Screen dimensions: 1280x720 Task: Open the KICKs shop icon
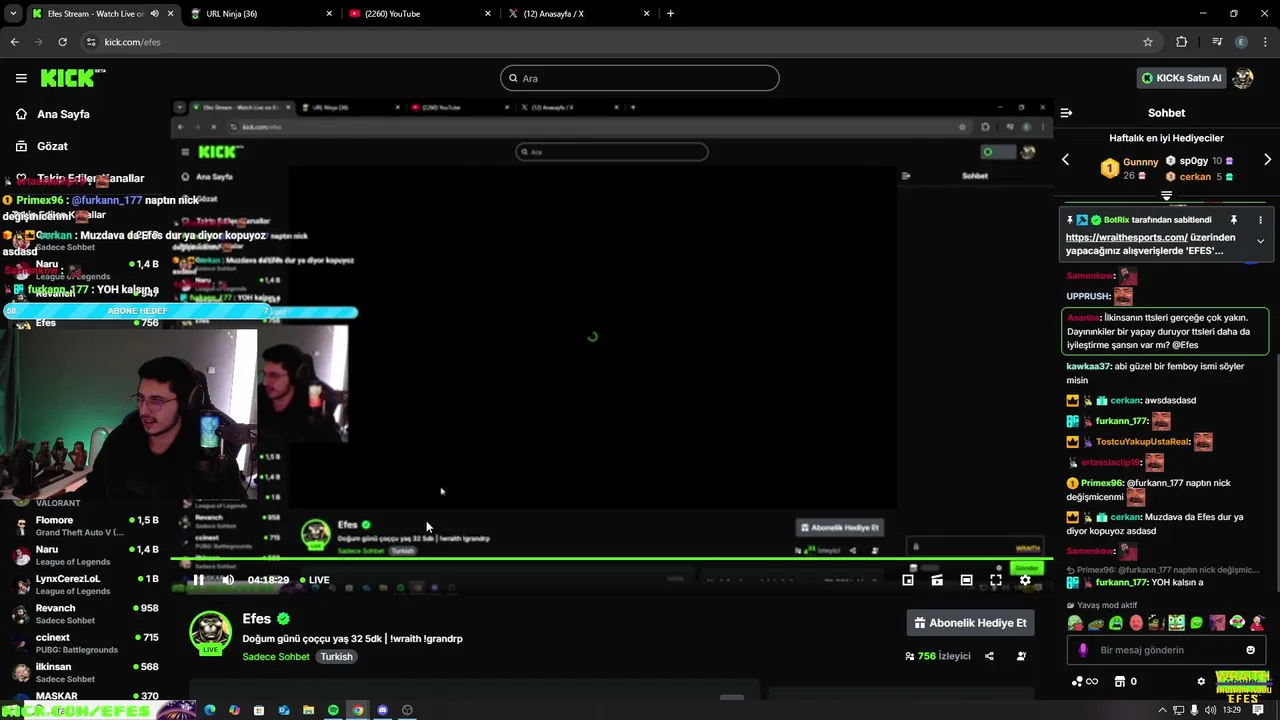(x=1118, y=682)
